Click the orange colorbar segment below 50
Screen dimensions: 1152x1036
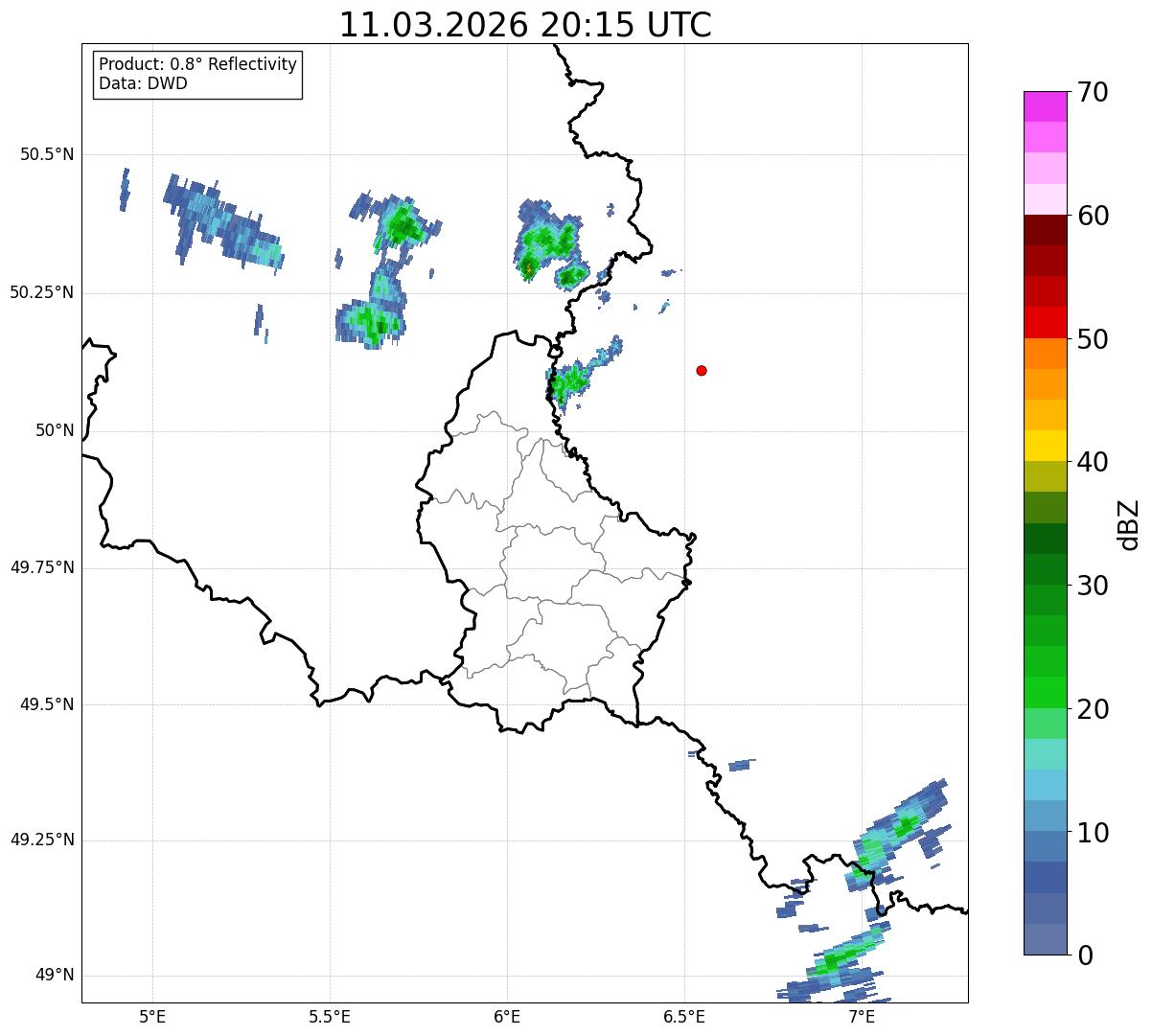(x=1045, y=354)
